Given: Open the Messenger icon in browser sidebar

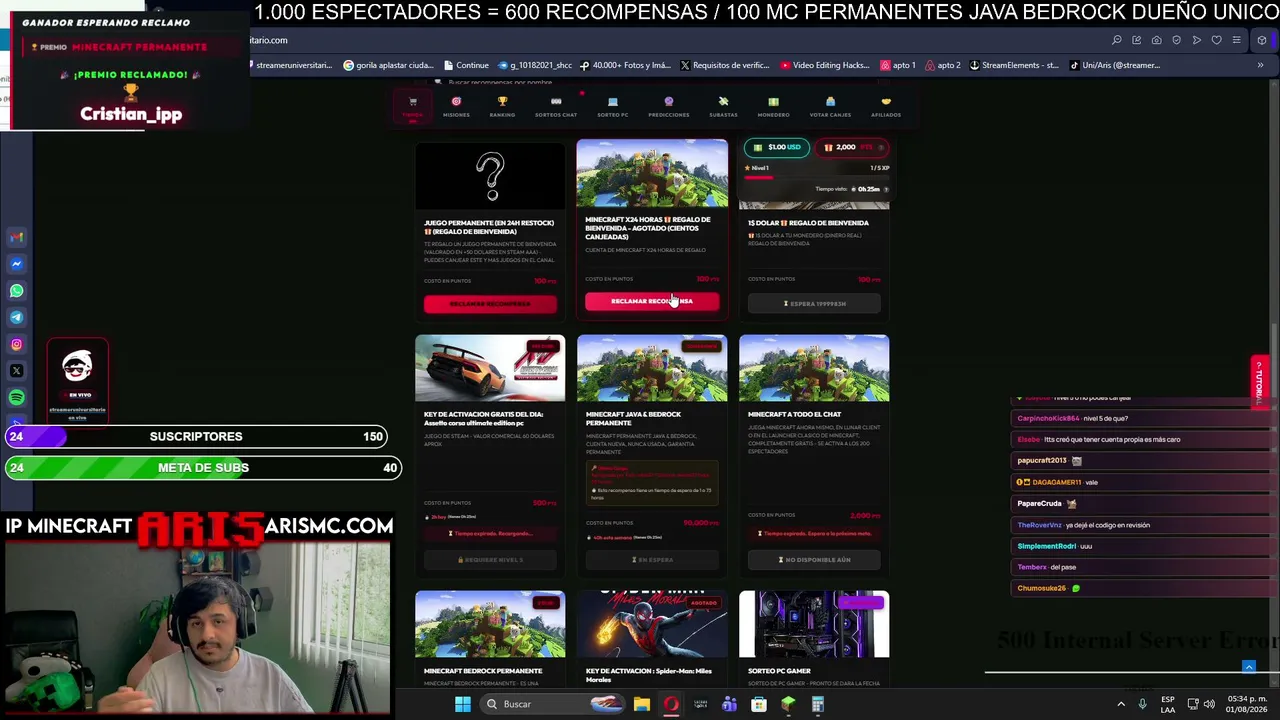Looking at the screenshot, I should pyautogui.click(x=16, y=264).
